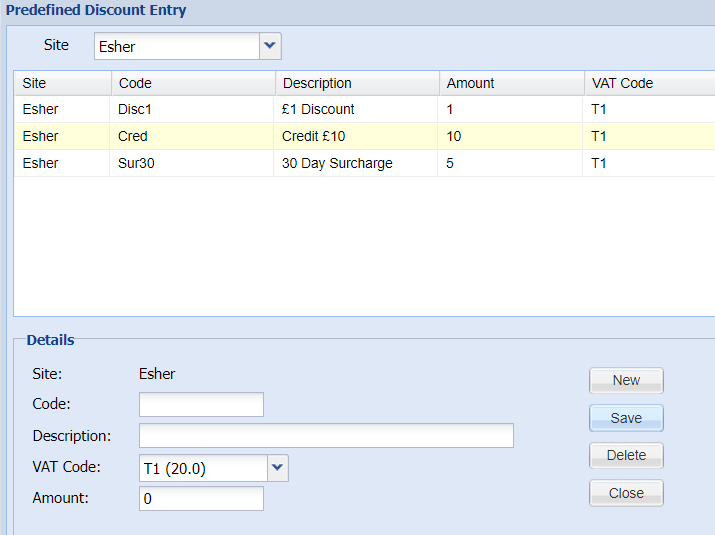Image resolution: width=715 pixels, height=535 pixels.
Task: Expand the VAT Code dropdown arrow
Action: [x=278, y=467]
